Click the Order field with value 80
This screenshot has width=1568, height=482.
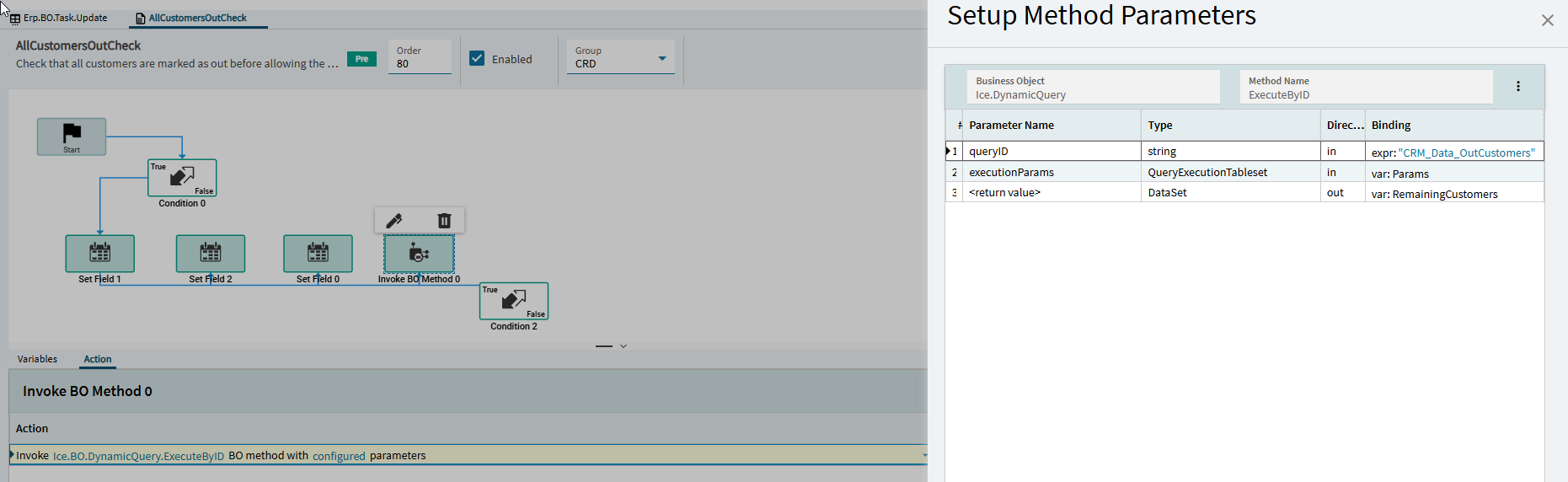(x=420, y=57)
